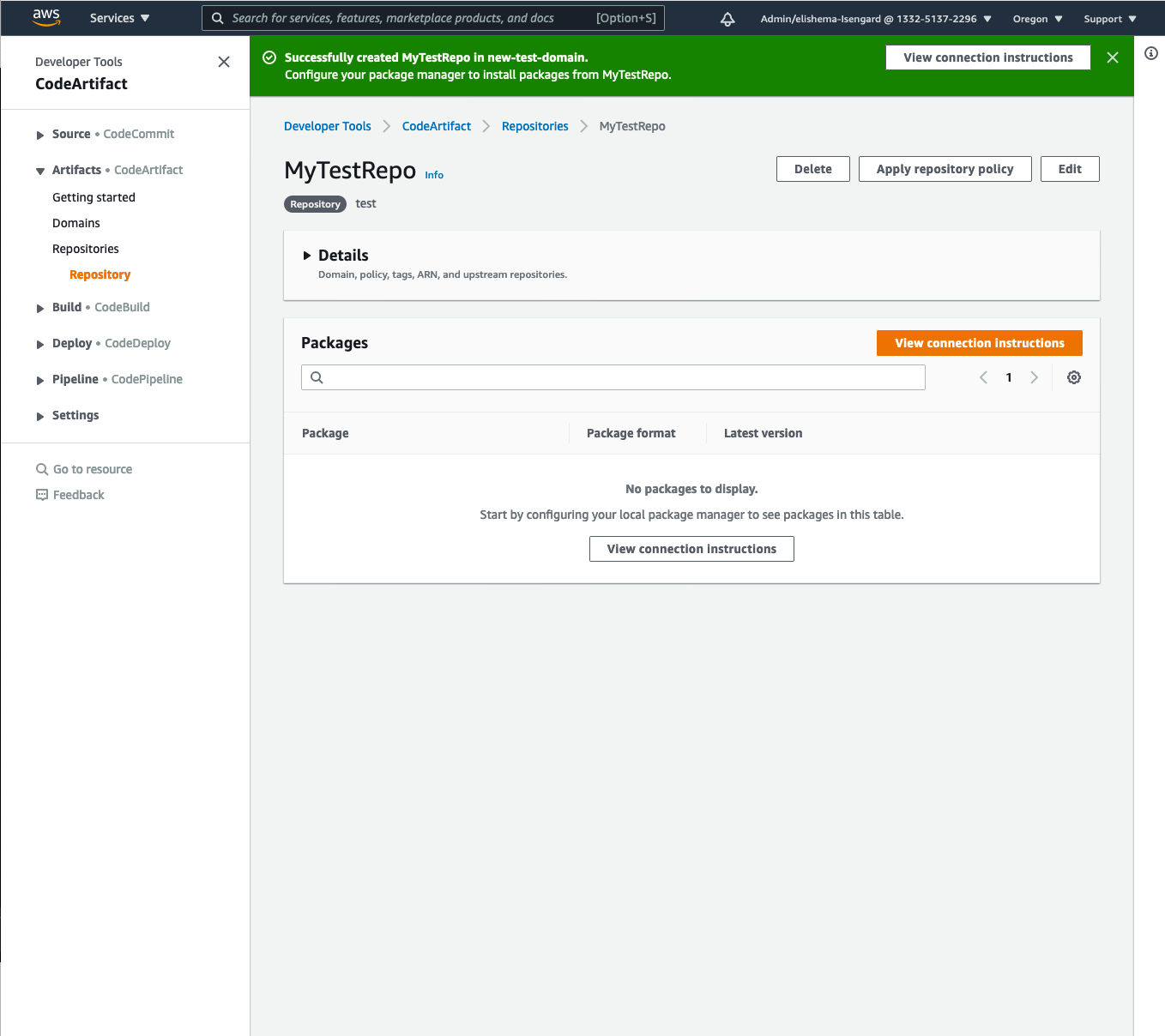
Task: Select the Repository sidebar item
Action: 100,274
